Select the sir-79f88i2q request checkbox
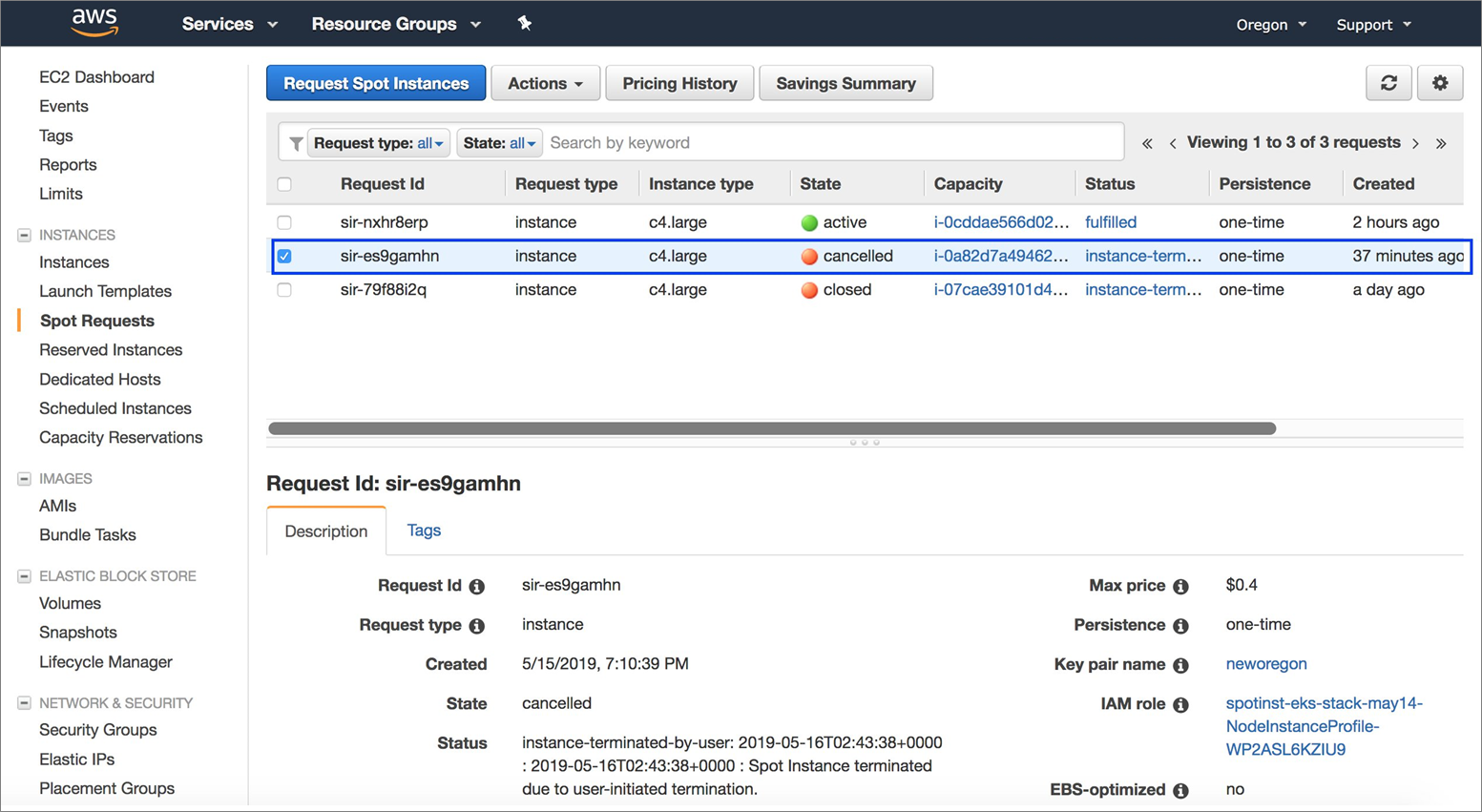The image size is (1482, 812). tap(284, 290)
